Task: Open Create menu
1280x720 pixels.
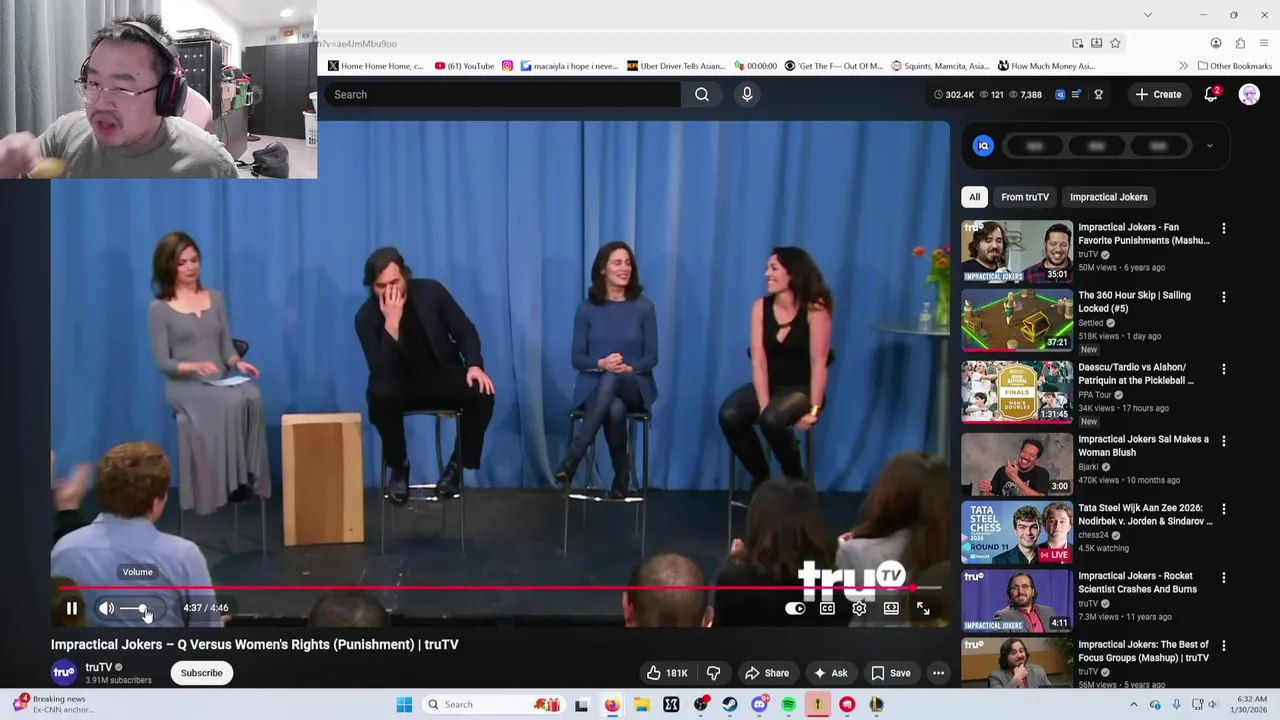Action: pos(1158,94)
